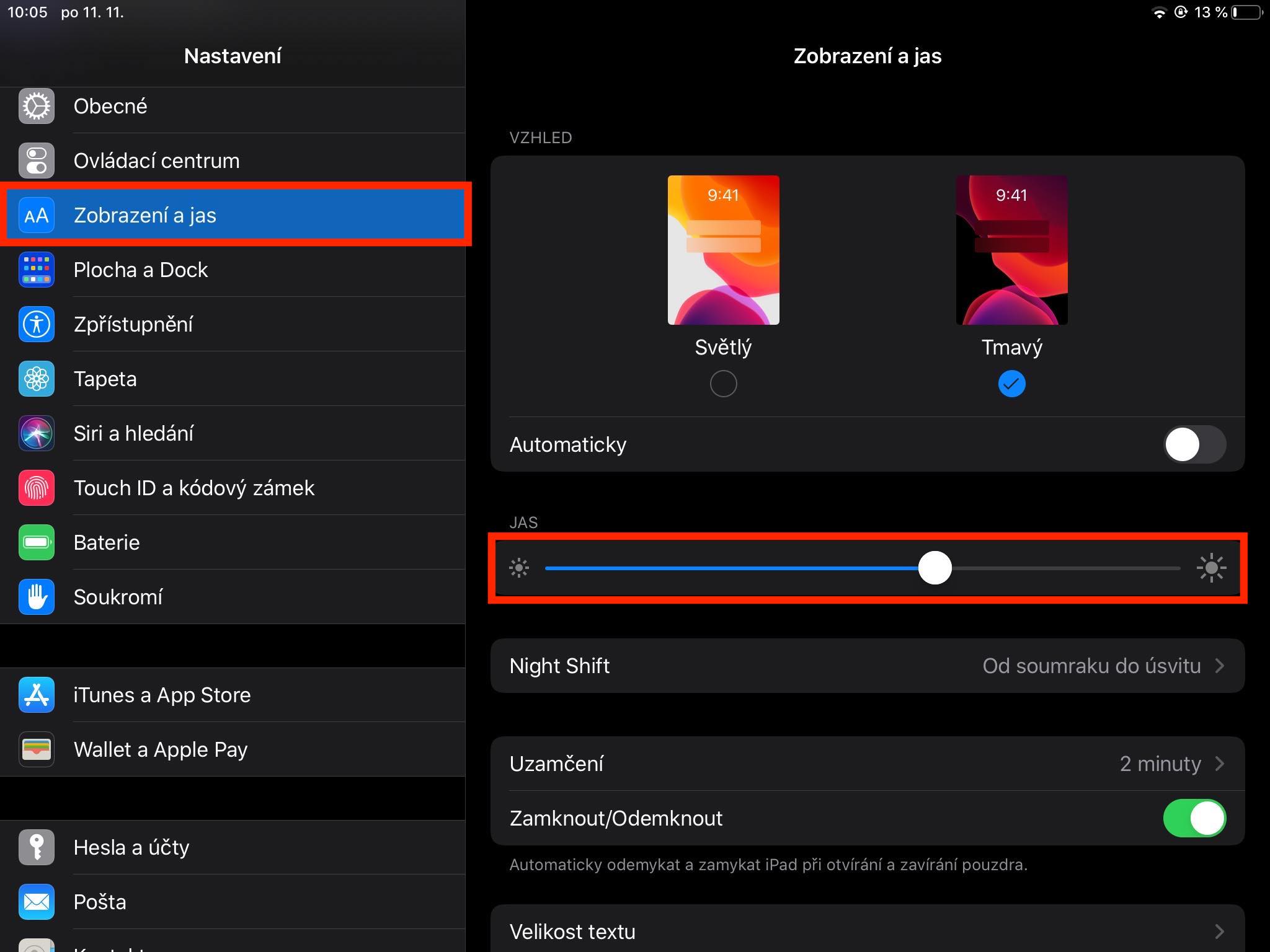The height and width of the screenshot is (952, 1270).
Task: Select the Světlý radio button
Action: click(723, 384)
